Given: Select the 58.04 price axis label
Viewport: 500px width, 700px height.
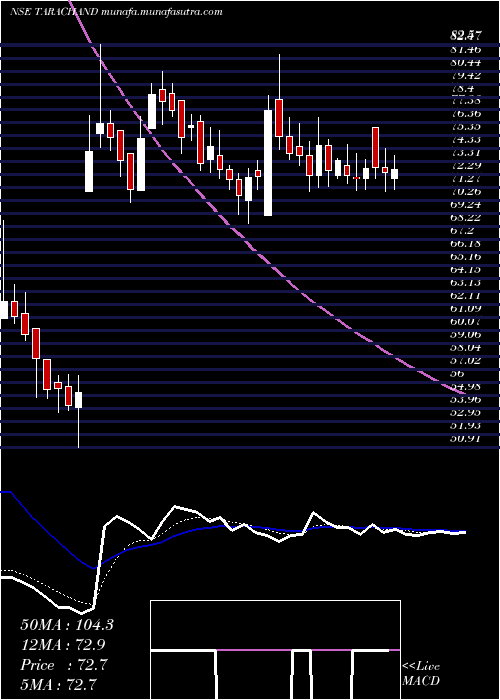Looking at the screenshot, I should (466, 348).
